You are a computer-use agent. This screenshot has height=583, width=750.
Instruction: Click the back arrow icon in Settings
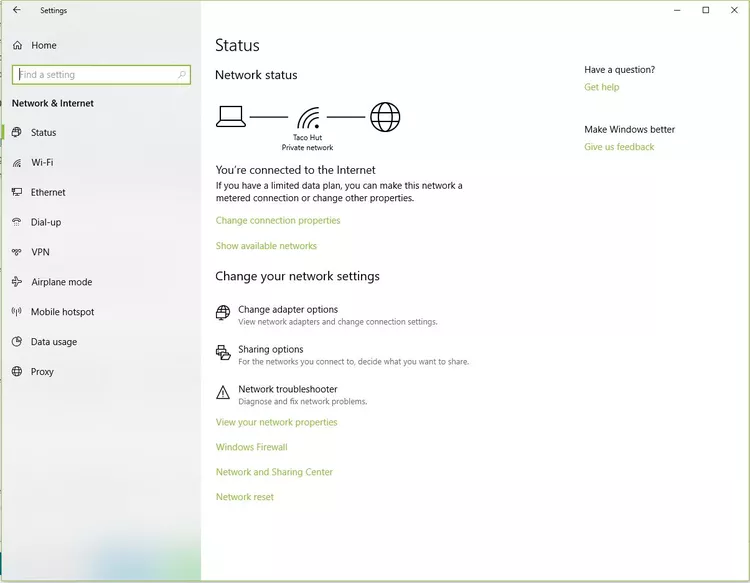[16, 10]
